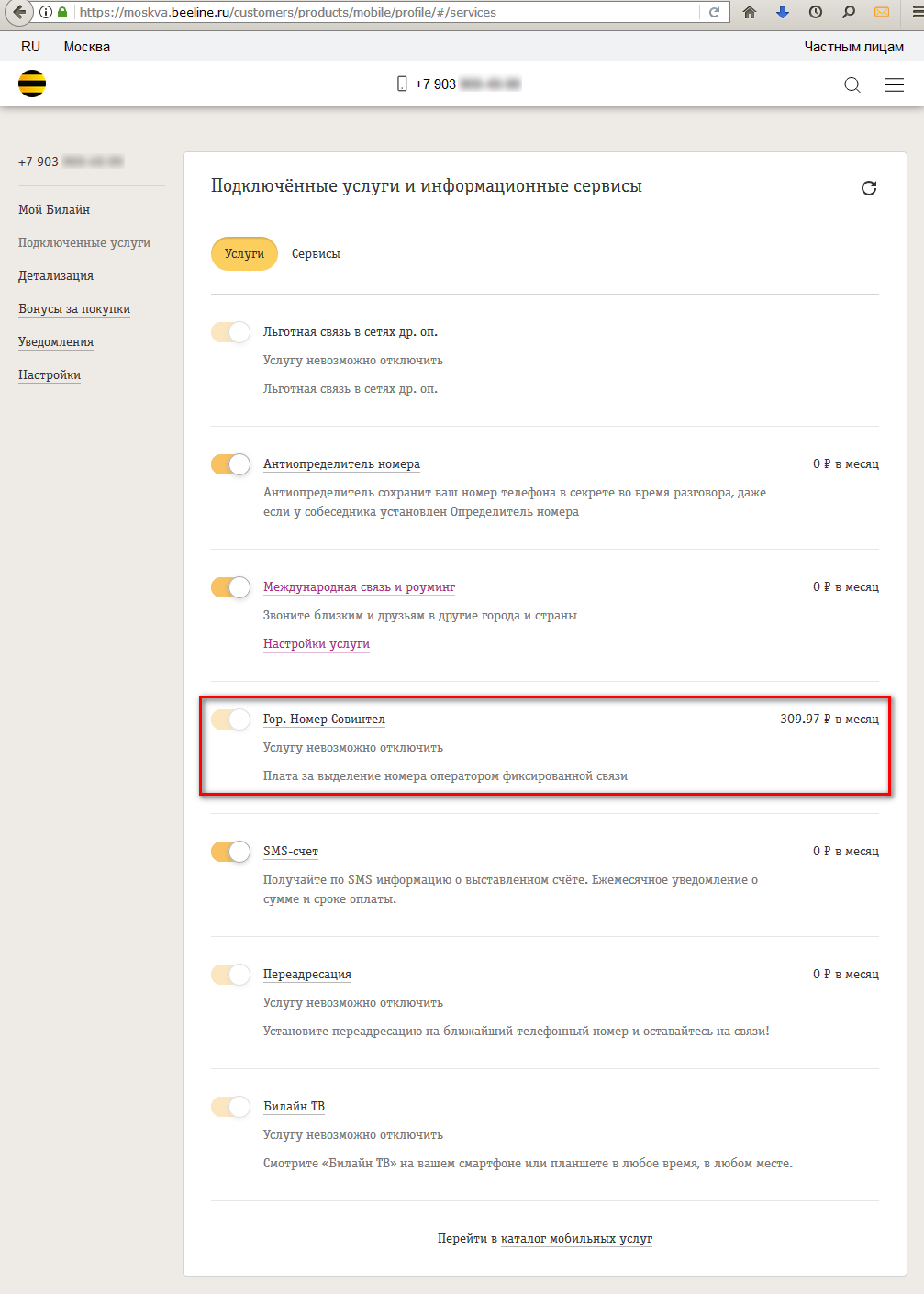The image size is (924, 1294).
Task: Toggle the Переадресация switch
Action: click(x=230, y=975)
